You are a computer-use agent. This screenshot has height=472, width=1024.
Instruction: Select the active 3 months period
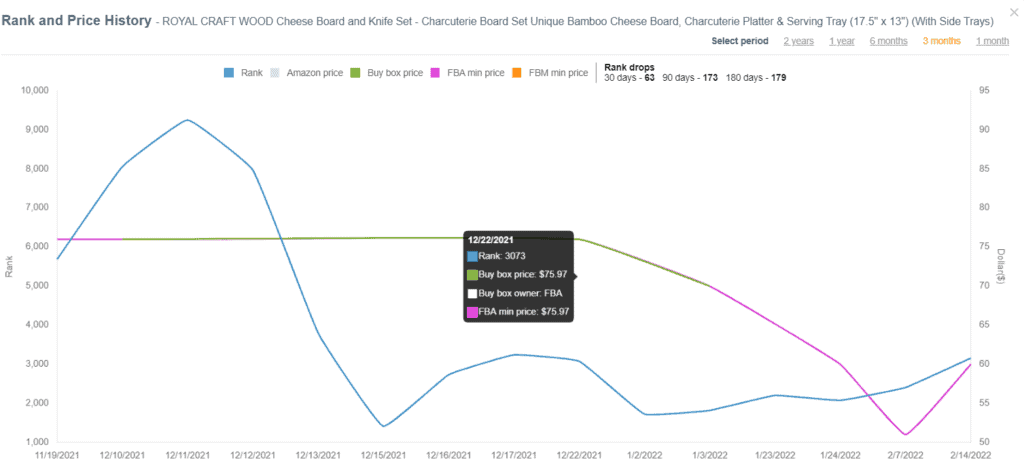tap(941, 41)
